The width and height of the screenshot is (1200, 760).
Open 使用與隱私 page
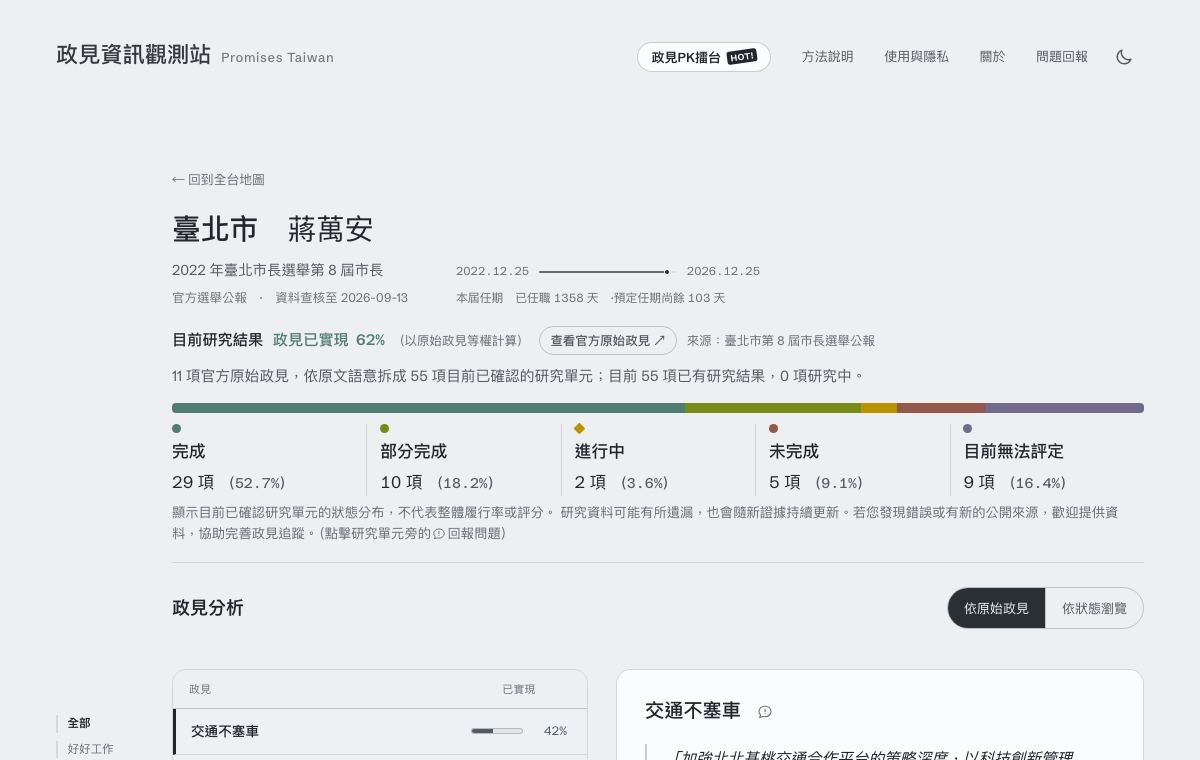click(916, 57)
